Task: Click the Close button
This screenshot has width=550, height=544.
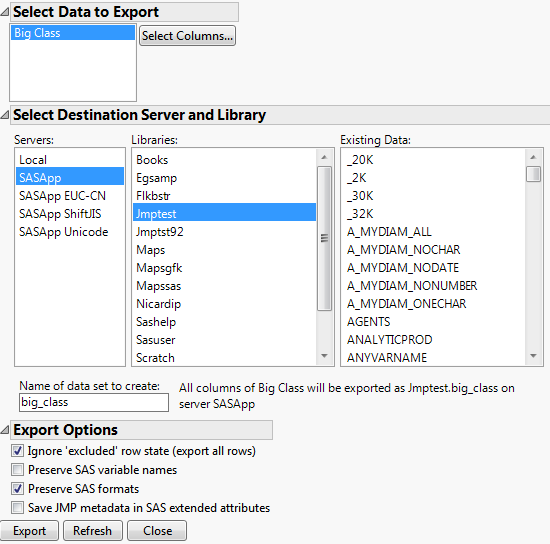Action: [157, 531]
